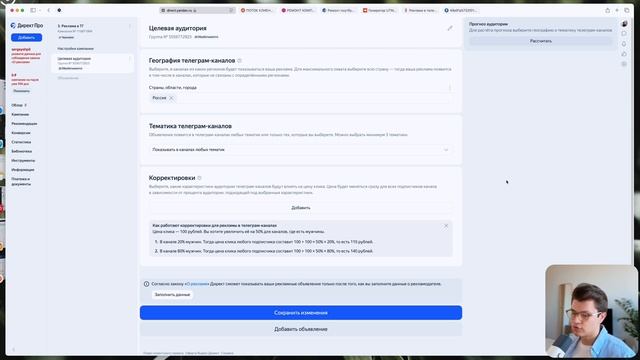Click the direct.yandex.ru address bar

coord(198,10)
